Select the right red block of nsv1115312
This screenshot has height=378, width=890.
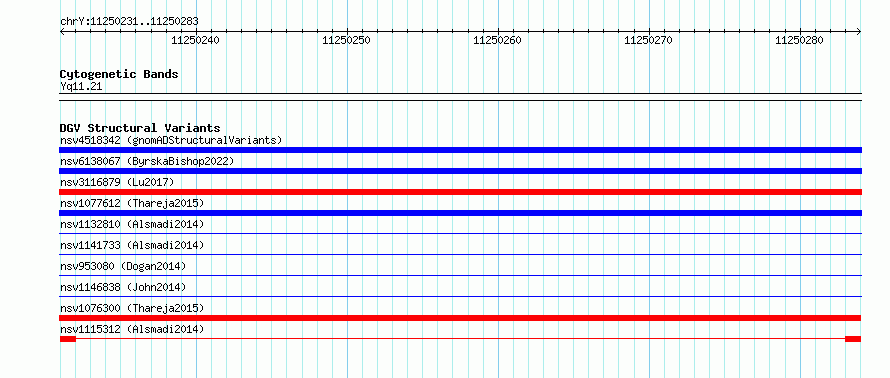coord(853,339)
